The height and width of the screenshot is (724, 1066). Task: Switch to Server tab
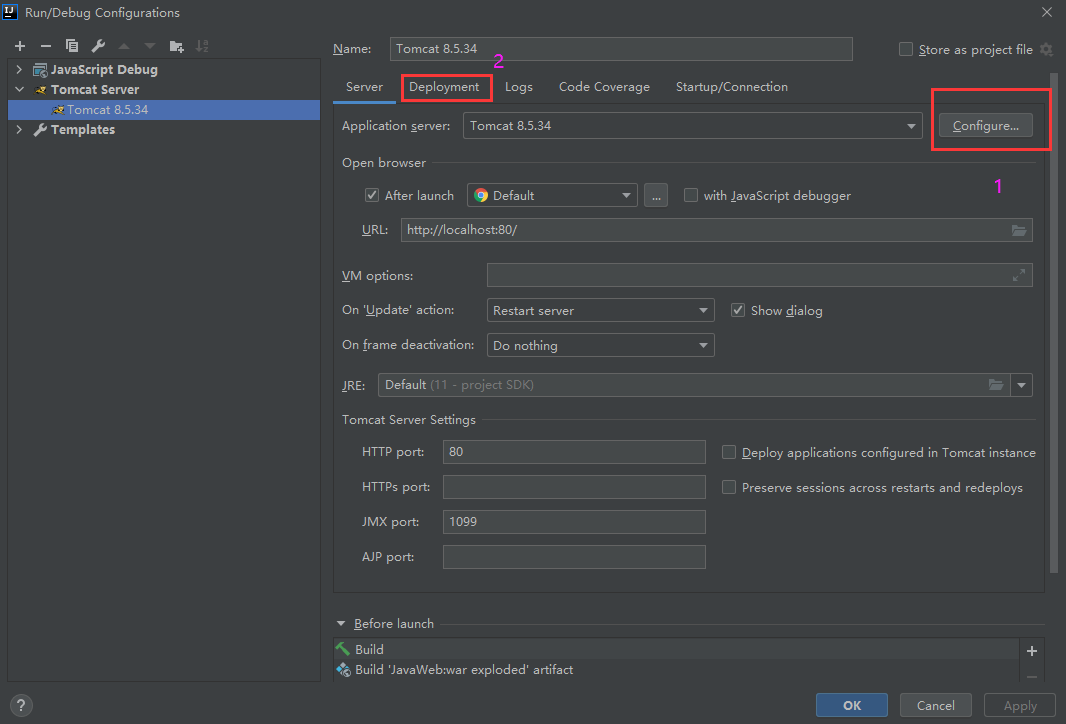tap(364, 87)
